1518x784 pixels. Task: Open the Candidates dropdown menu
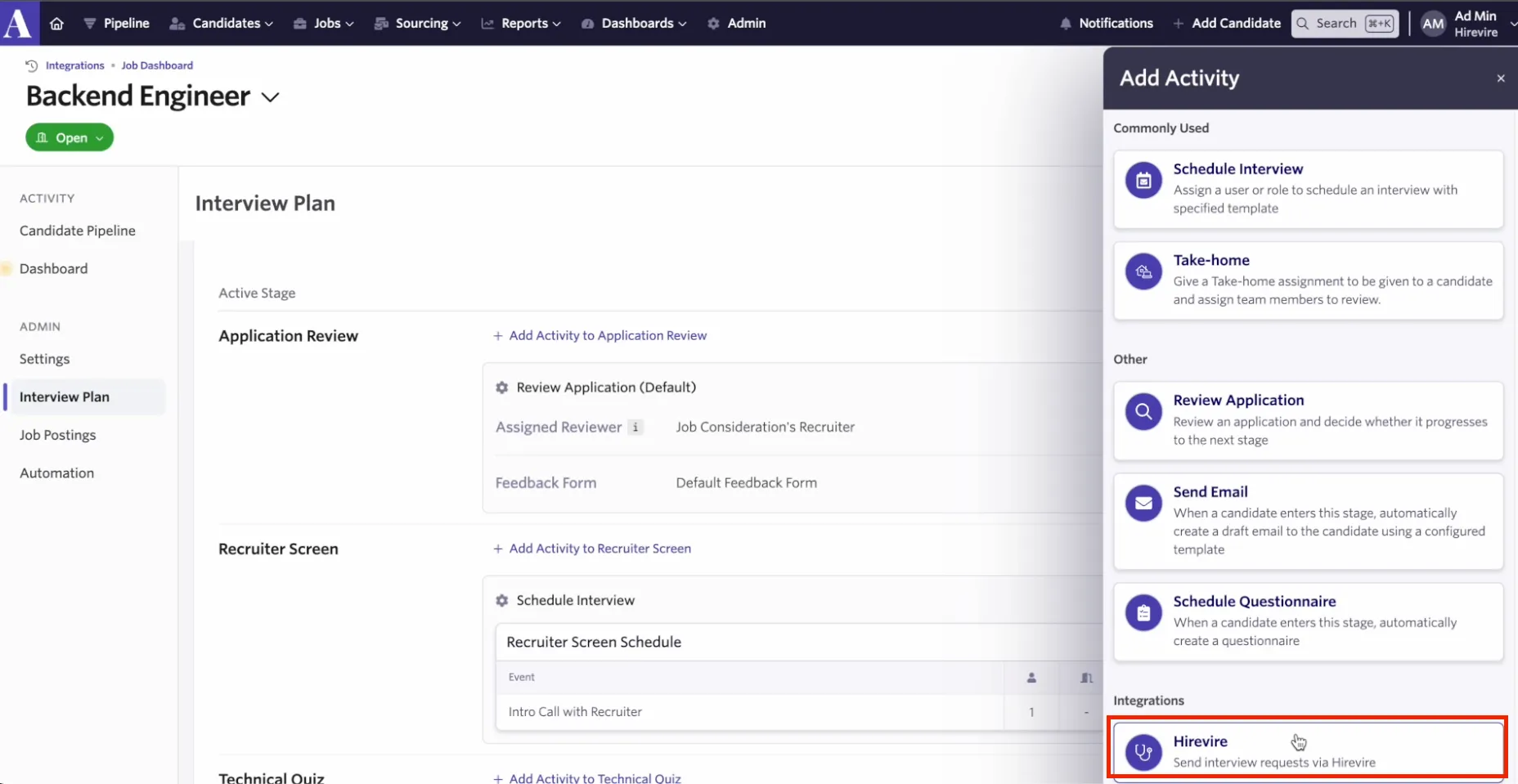pyautogui.click(x=221, y=24)
